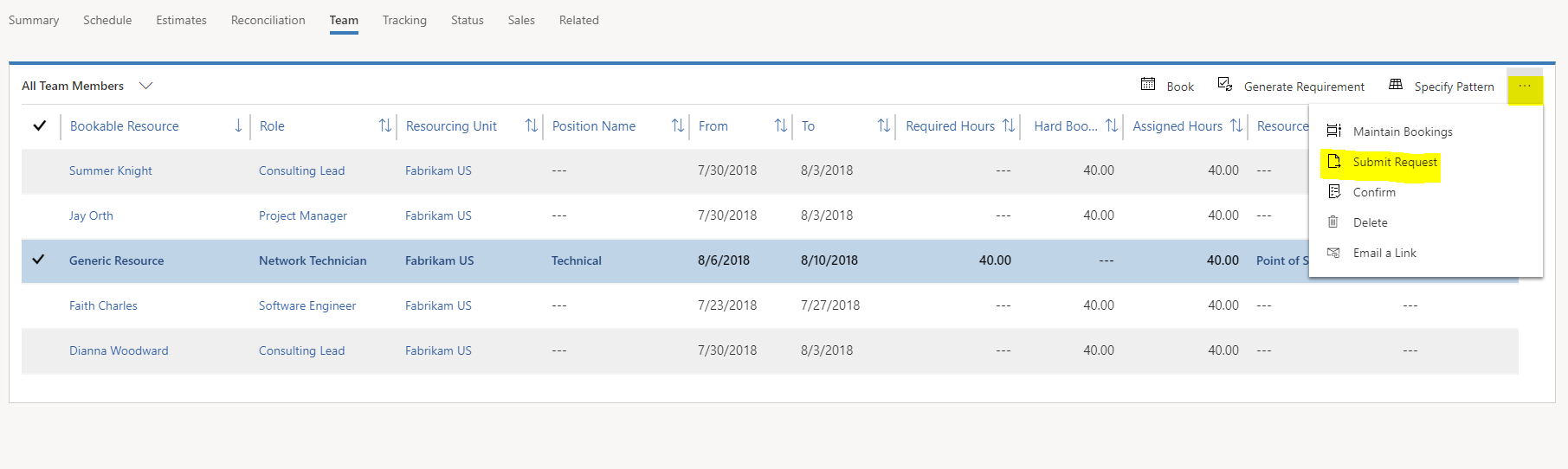Click the Delete trash icon
The height and width of the screenshot is (469, 1568).
coord(1333,222)
